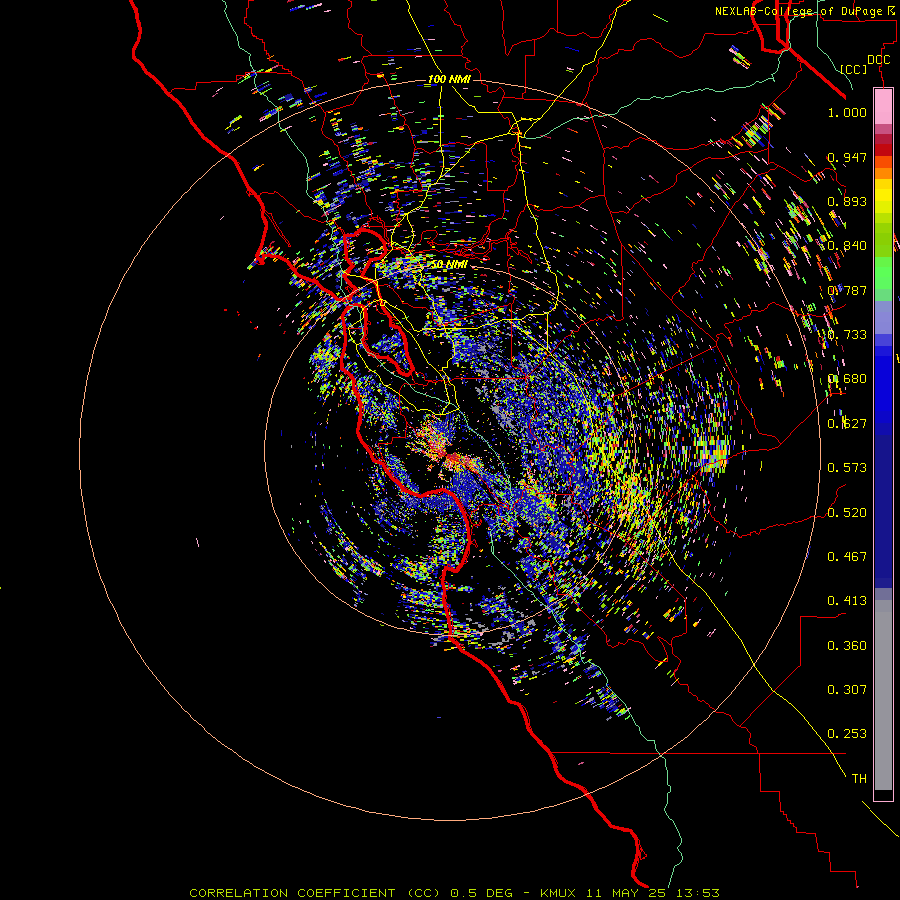Click the DCC label above the color scale
Viewport: 900px width, 900px height.
coord(878,60)
